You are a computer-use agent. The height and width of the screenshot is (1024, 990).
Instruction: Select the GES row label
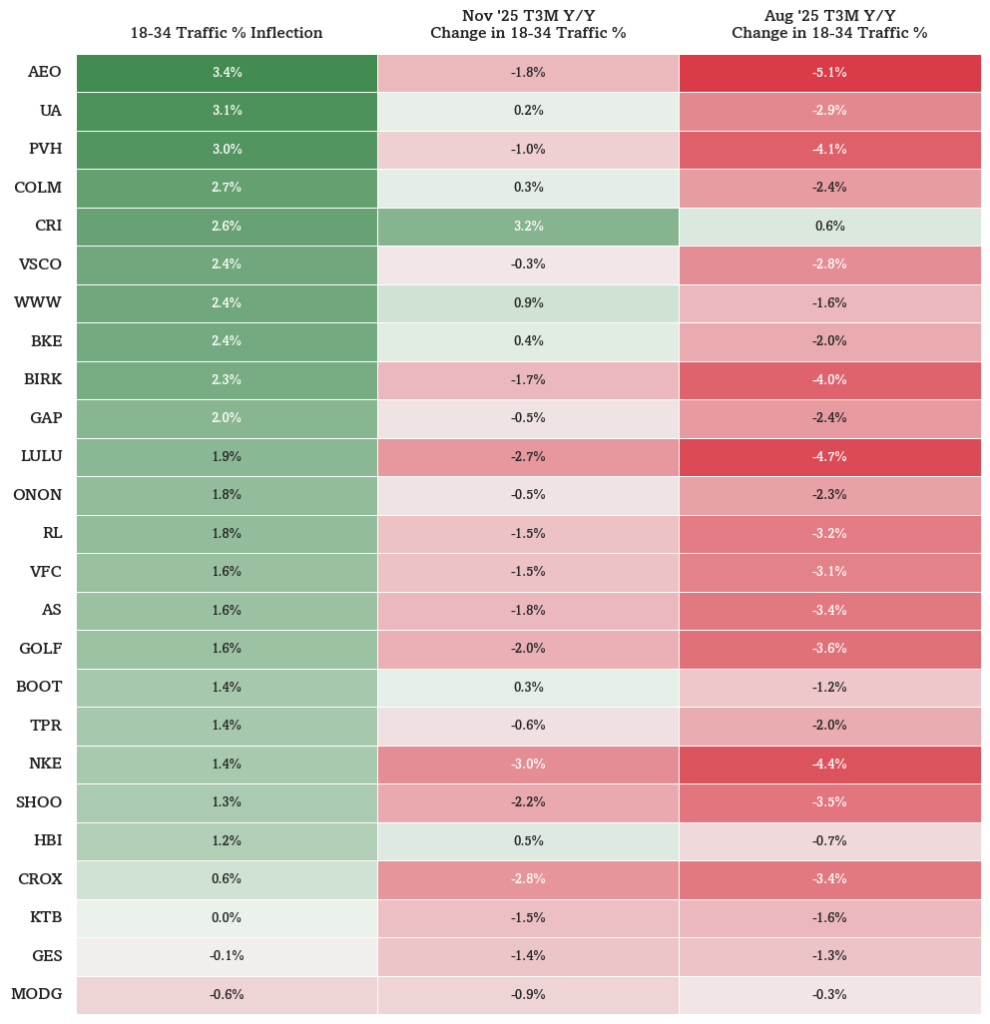[x=47, y=955]
